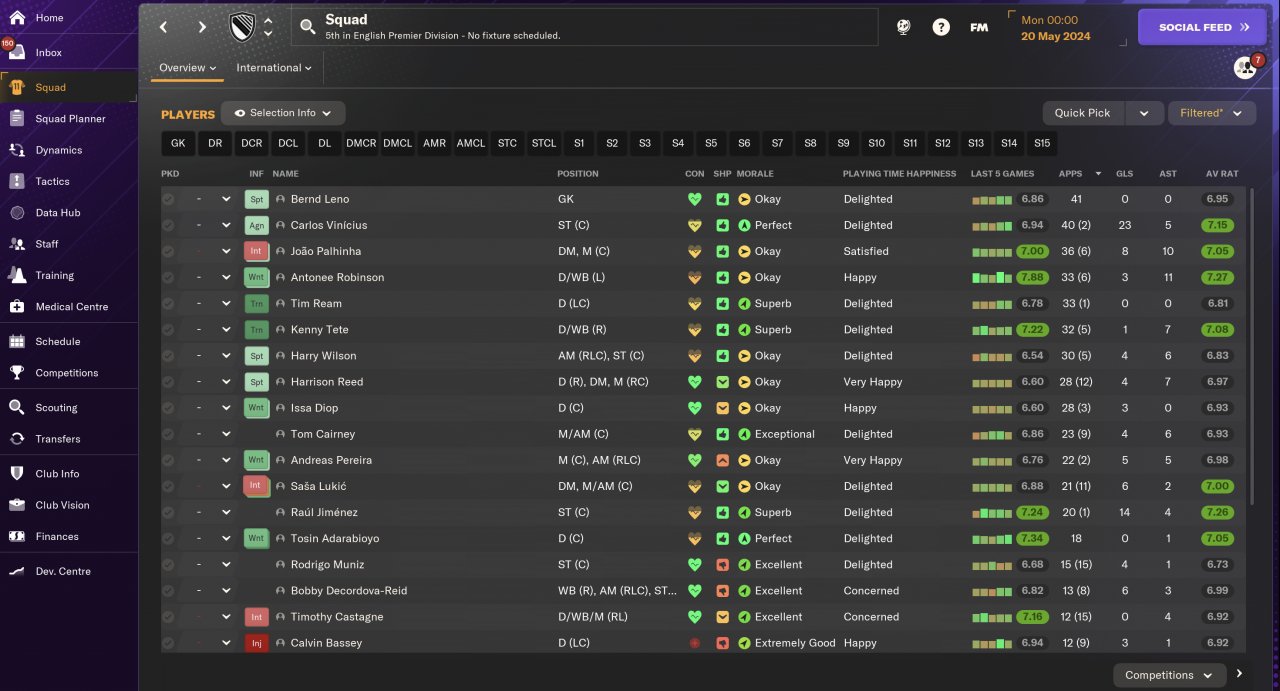Open the Staff section
Viewport: 1280px width, 691px height.
pyautogui.click(x=47, y=244)
